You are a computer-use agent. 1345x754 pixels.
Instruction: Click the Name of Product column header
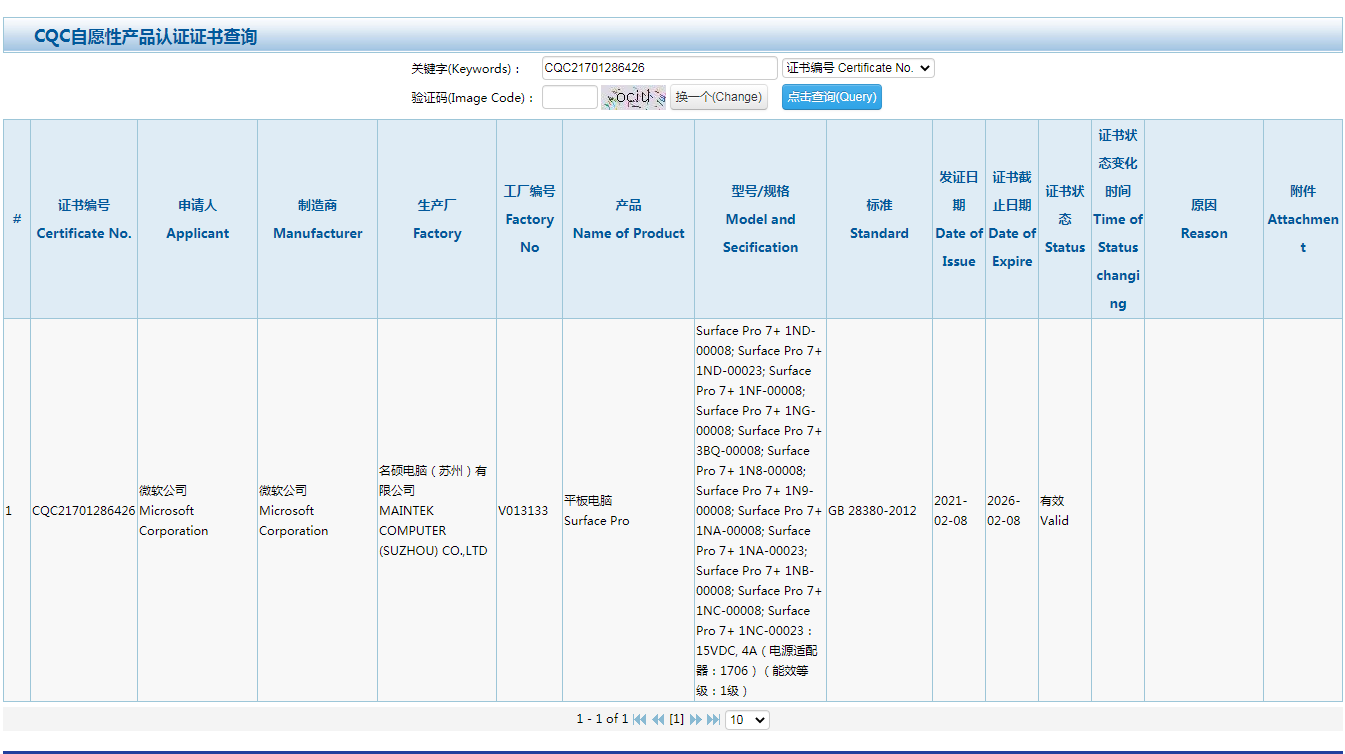[x=628, y=219]
